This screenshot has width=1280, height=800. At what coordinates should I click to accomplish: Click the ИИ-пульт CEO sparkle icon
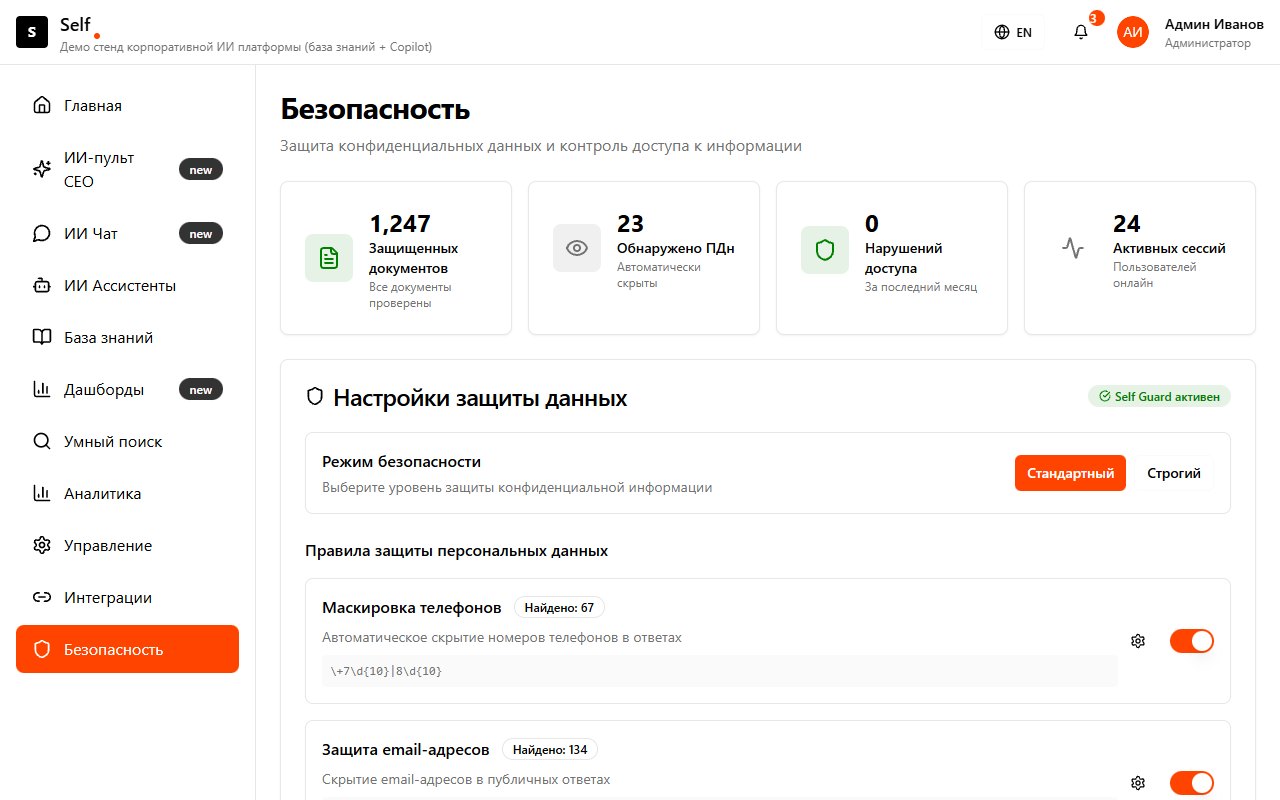(42, 169)
